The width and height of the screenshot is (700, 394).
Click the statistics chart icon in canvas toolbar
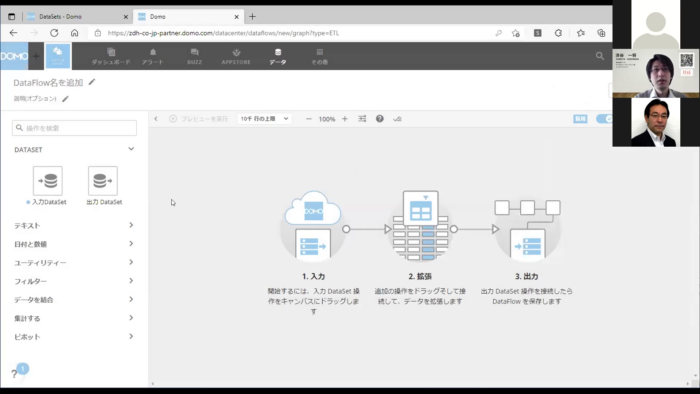tap(397, 119)
